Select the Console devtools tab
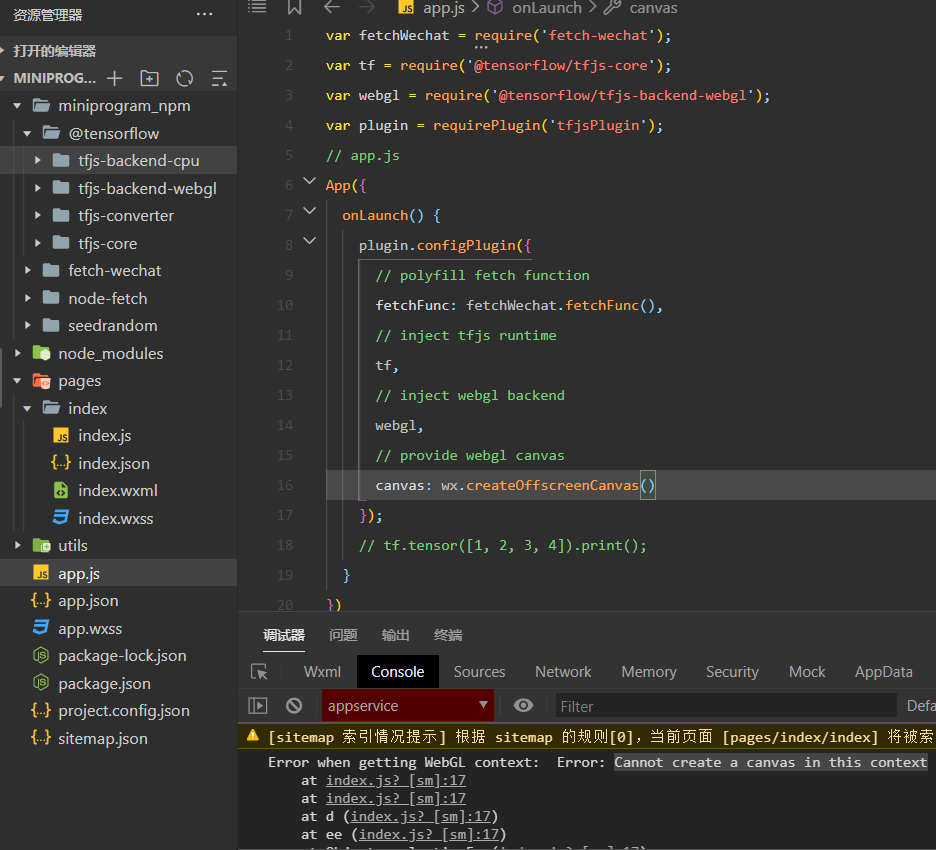Viewport: 936px width, 850px height. (398, 672)
